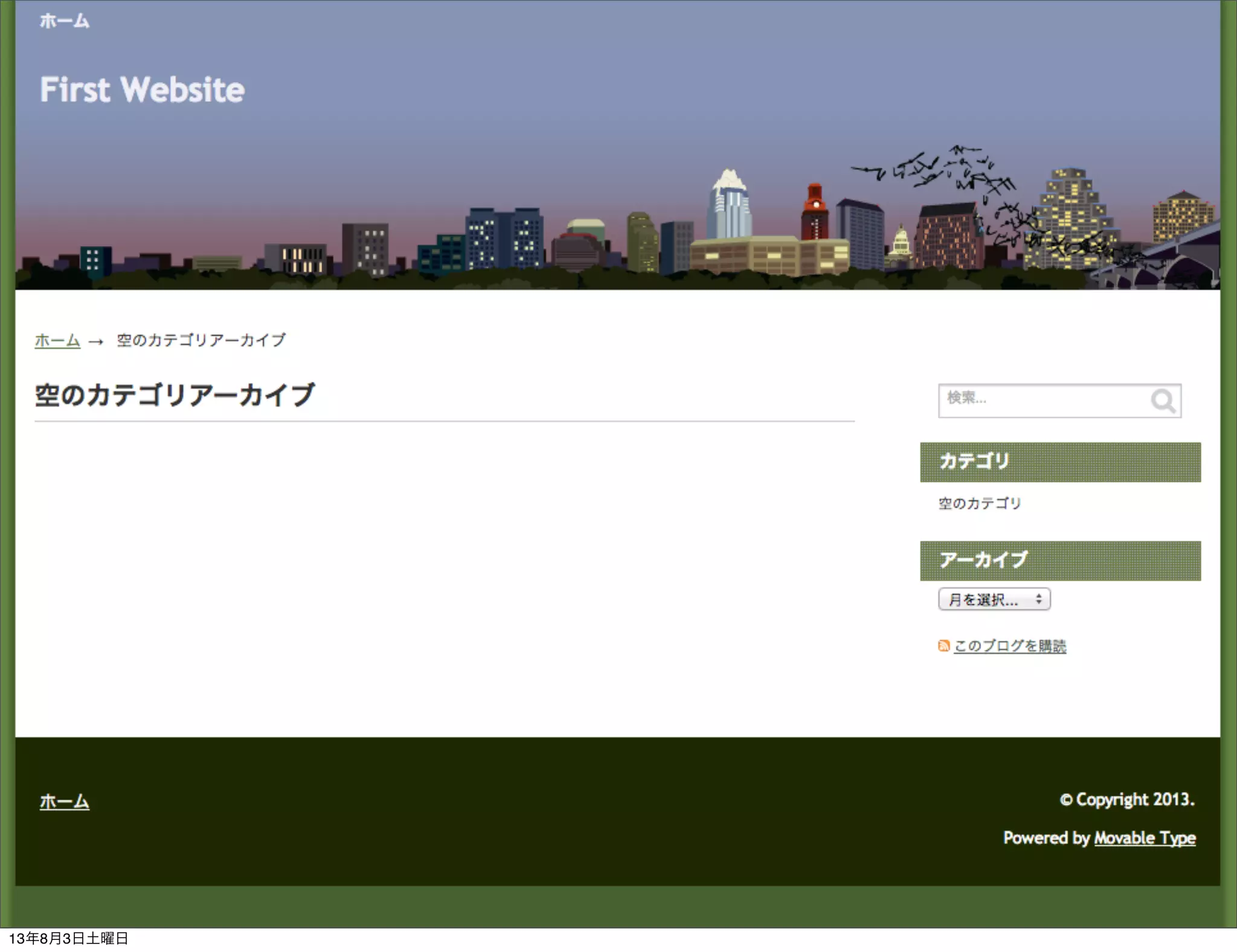Open the Movable Type footer link

click(x=1145, y=838)
